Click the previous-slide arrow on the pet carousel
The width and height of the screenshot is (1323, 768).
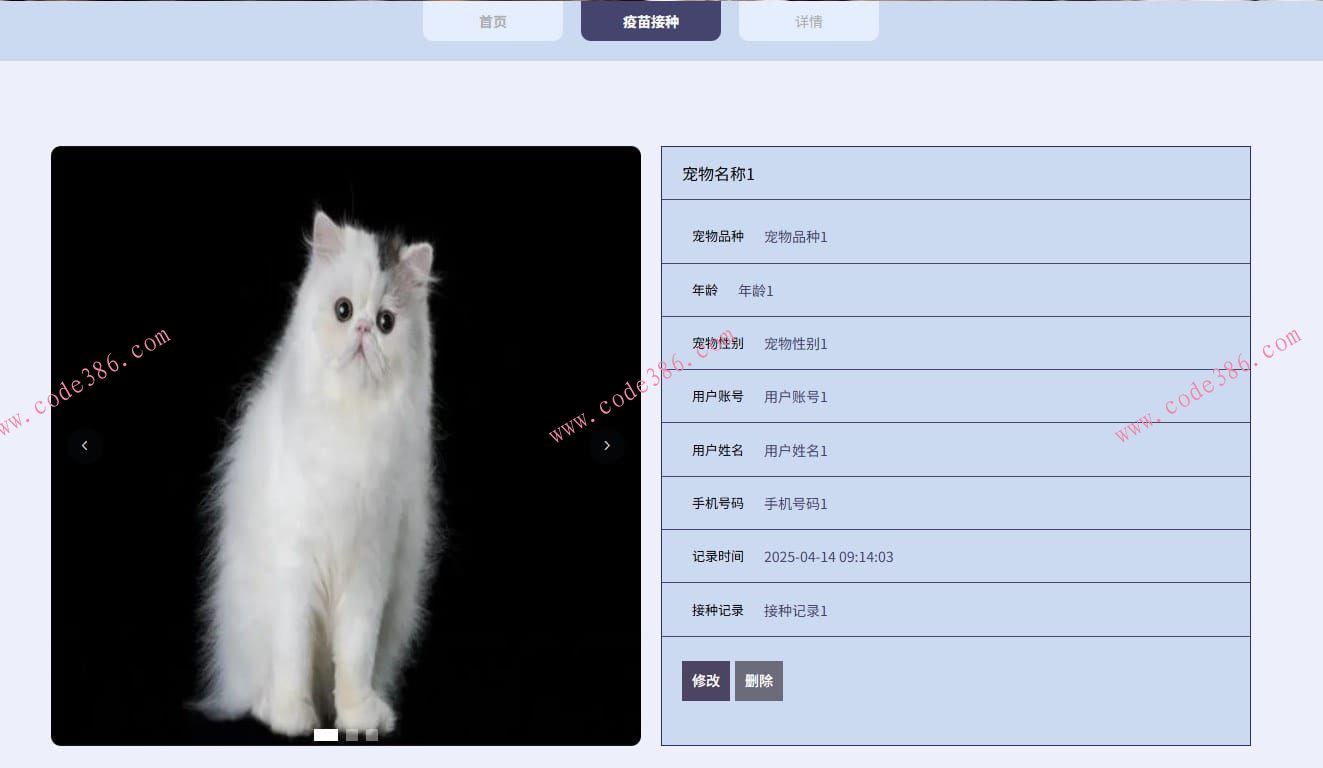tap(85, 445)
